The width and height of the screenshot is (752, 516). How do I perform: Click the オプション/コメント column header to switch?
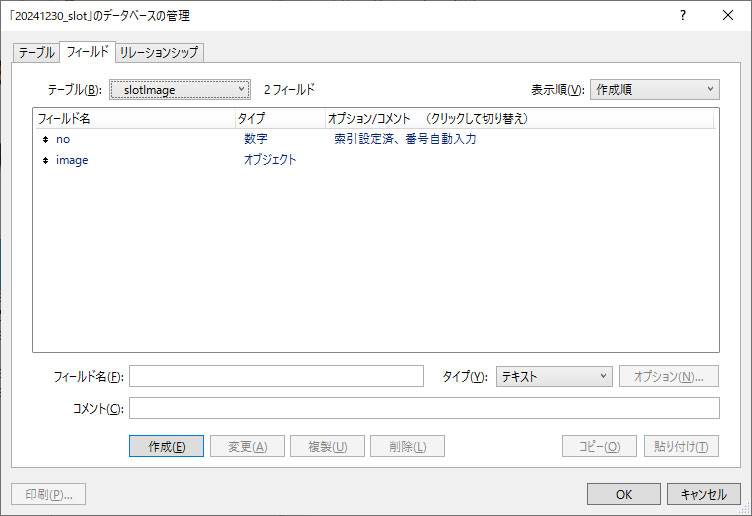pos(519,118)
